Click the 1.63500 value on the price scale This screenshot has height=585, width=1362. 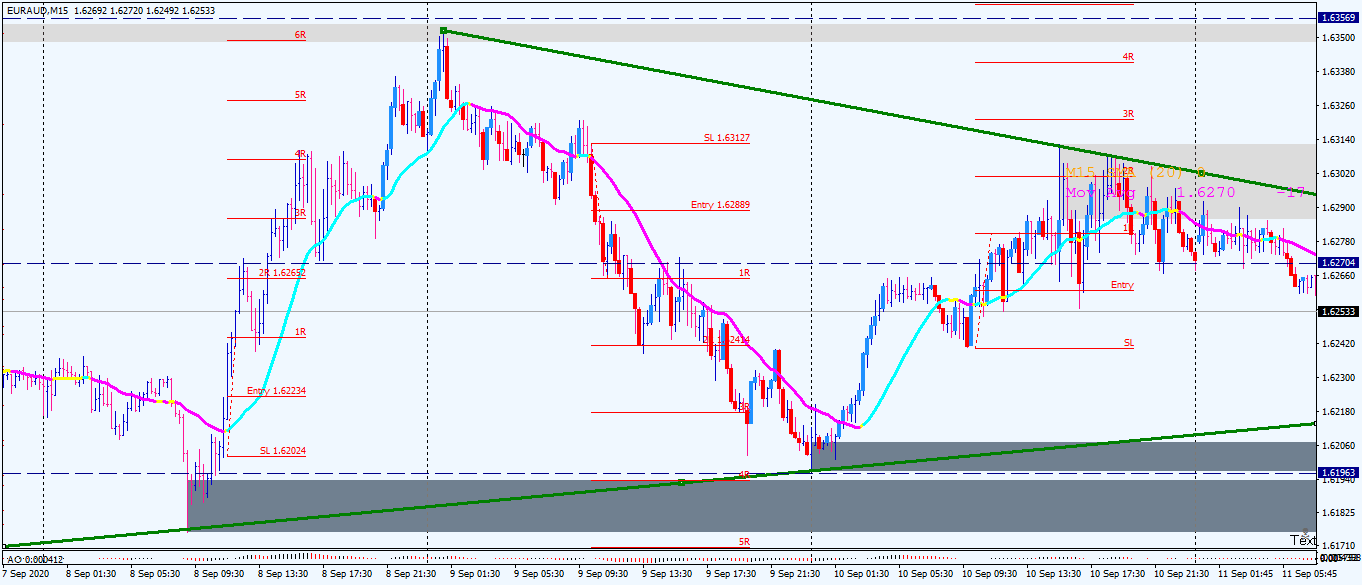tap(1339, 38)
